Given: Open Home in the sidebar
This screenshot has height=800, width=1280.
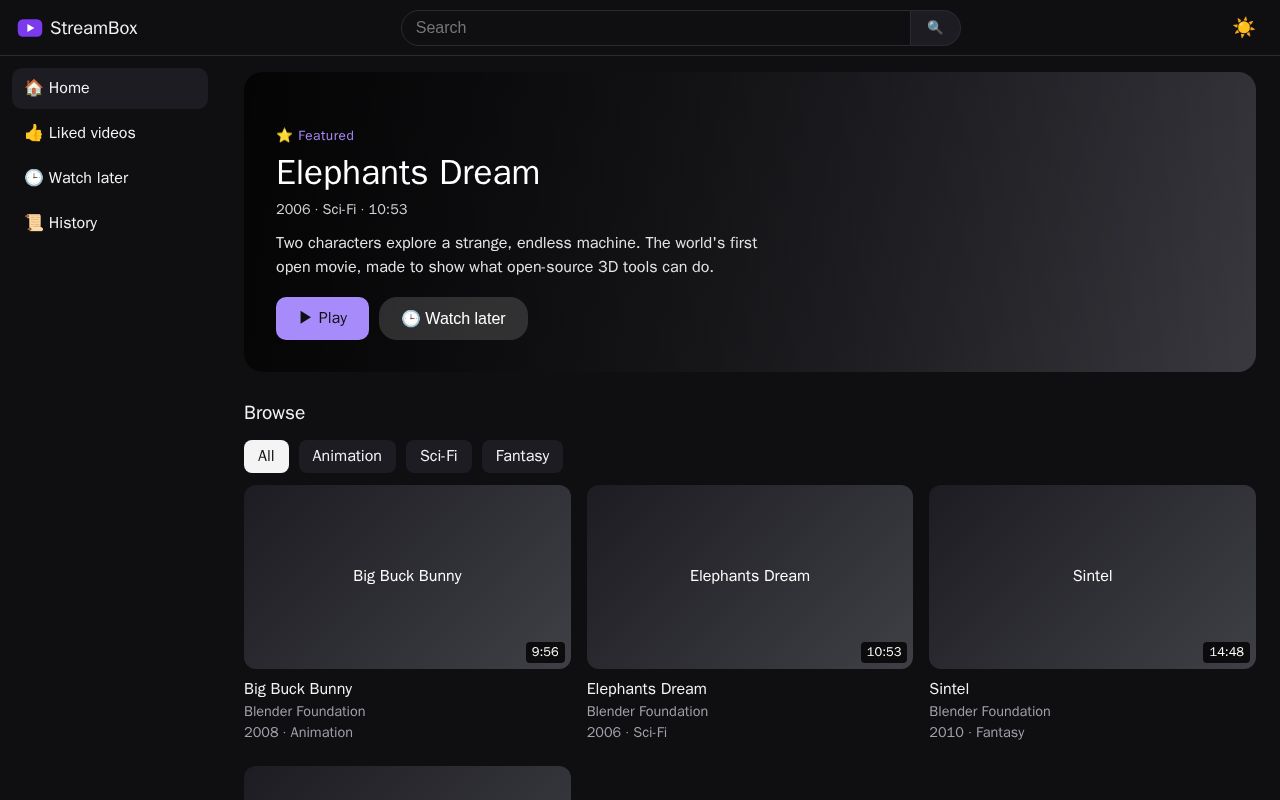Looking at the screenshot, I should pos(110,88).
